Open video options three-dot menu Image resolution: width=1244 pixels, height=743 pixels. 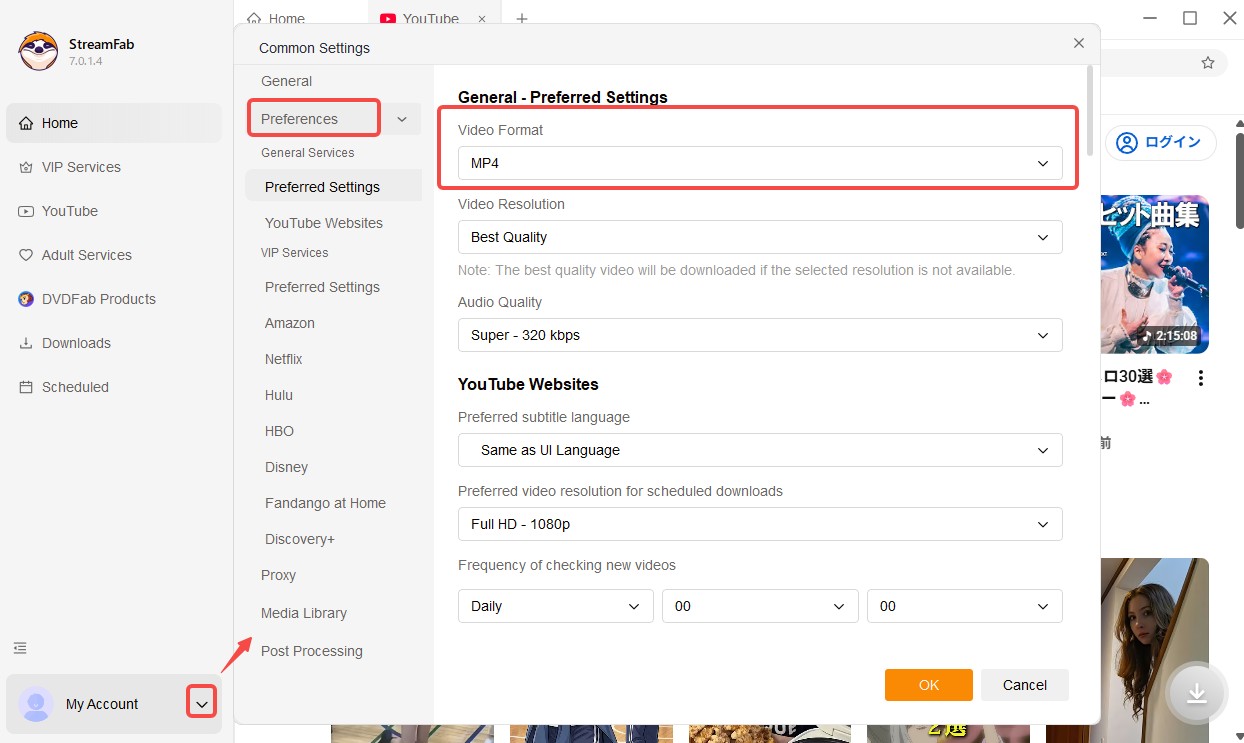(x=1200, y=378)
